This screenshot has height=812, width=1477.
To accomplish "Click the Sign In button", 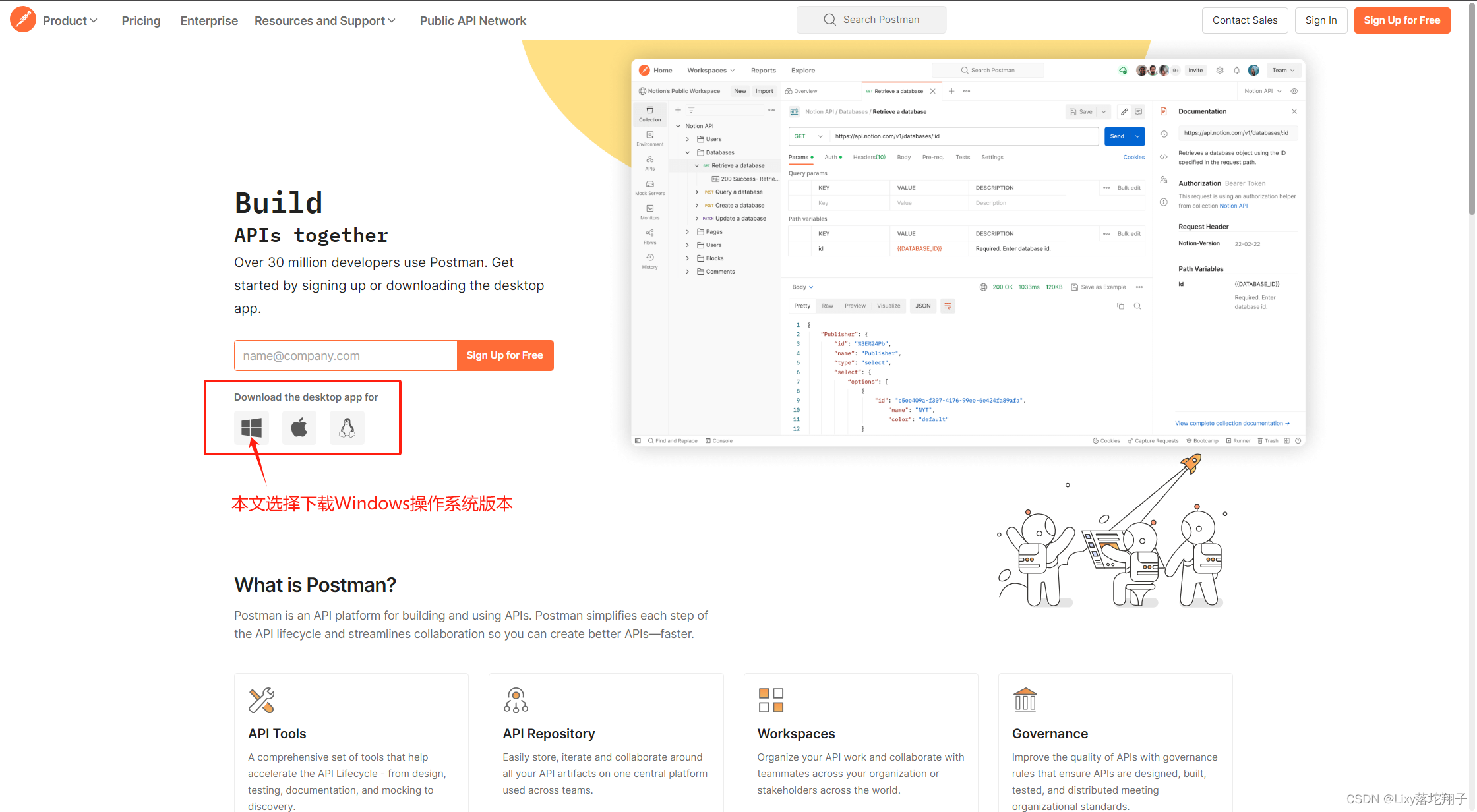I will point(1321,20).
